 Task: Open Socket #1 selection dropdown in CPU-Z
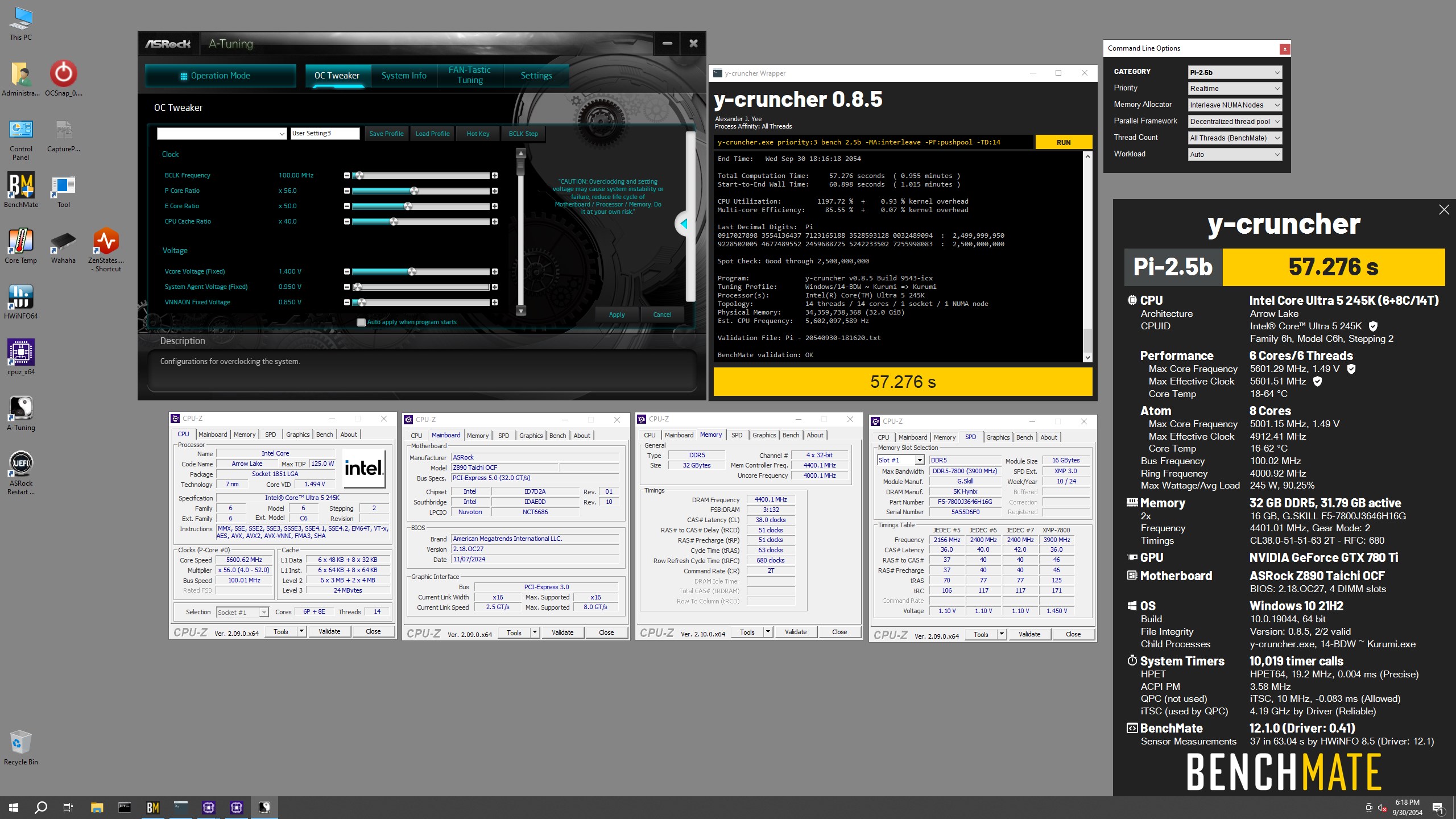(242, 613)
